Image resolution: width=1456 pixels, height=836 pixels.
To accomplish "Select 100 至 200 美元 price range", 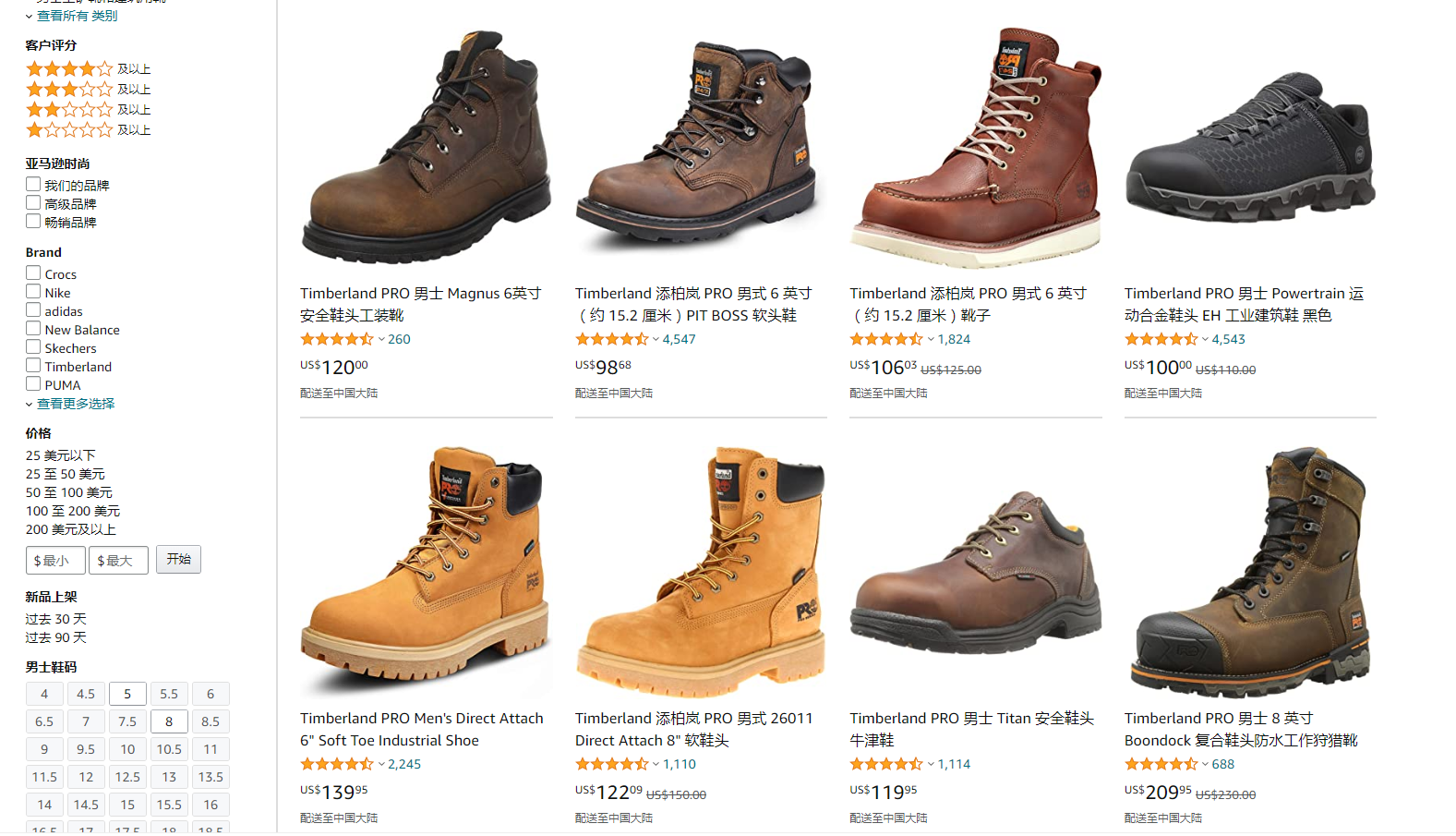I will pos(73,511).
